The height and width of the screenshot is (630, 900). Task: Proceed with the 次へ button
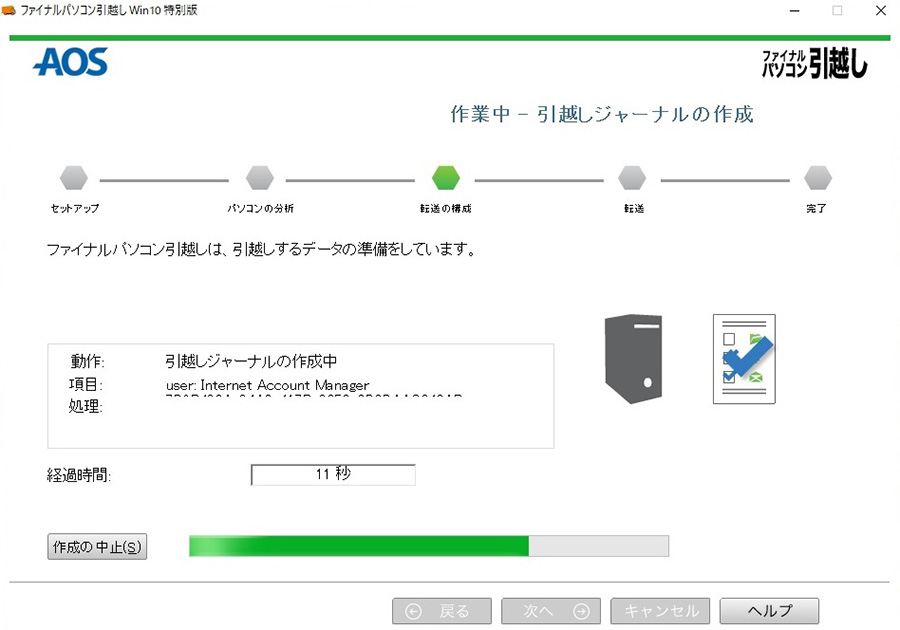551,611
